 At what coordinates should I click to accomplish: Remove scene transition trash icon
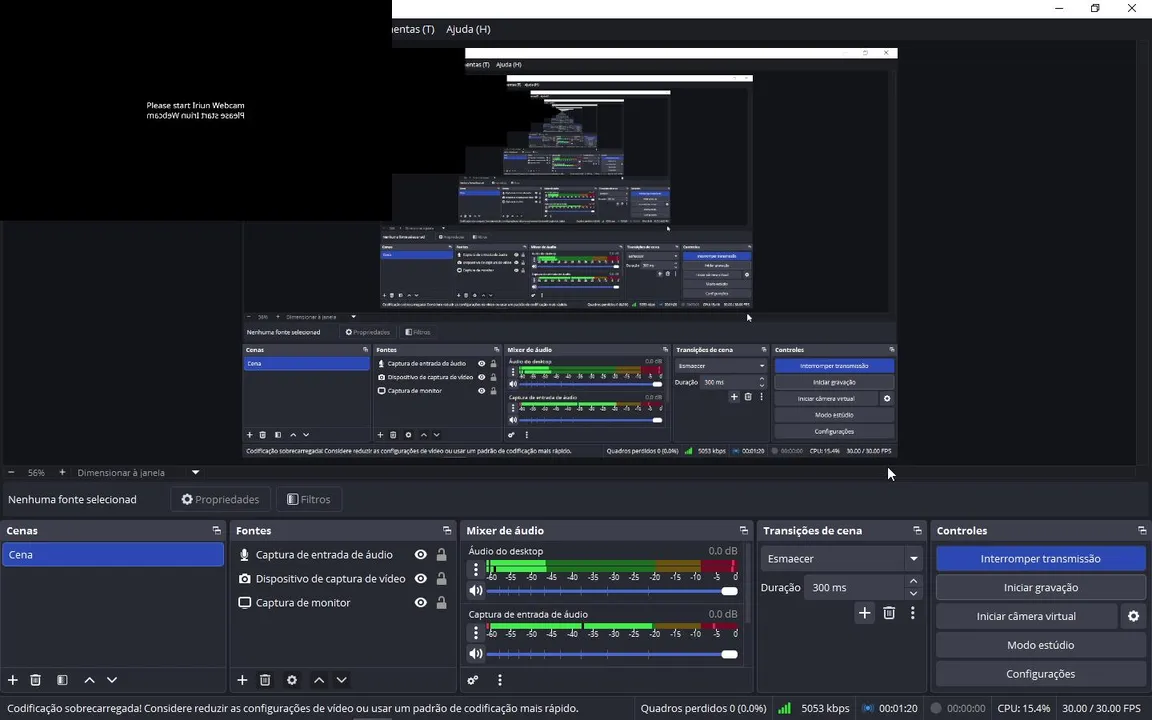tap(889, 613)
